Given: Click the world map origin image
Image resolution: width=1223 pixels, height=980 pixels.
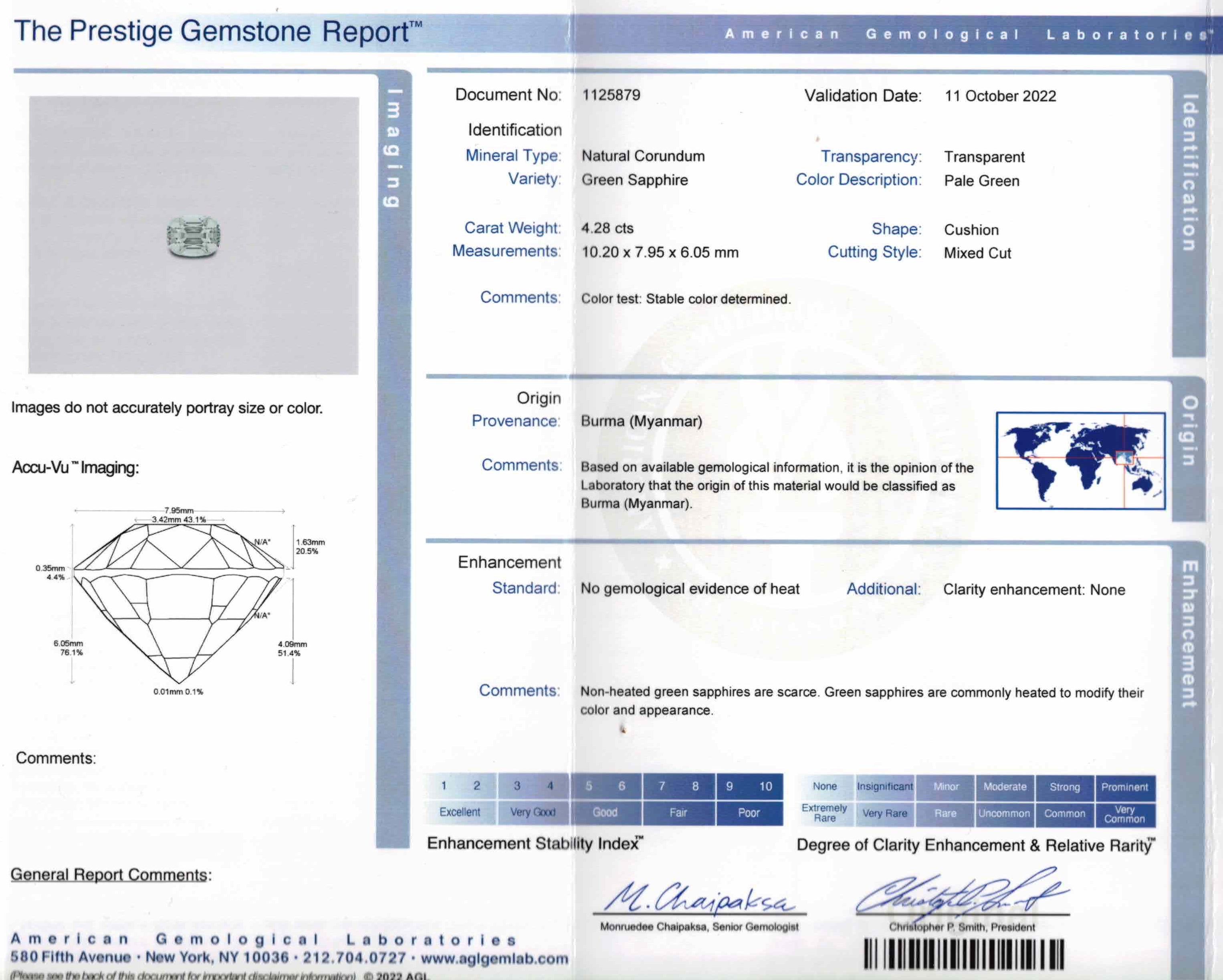Looking at the screenshot, I should (x=1080, y=460).
